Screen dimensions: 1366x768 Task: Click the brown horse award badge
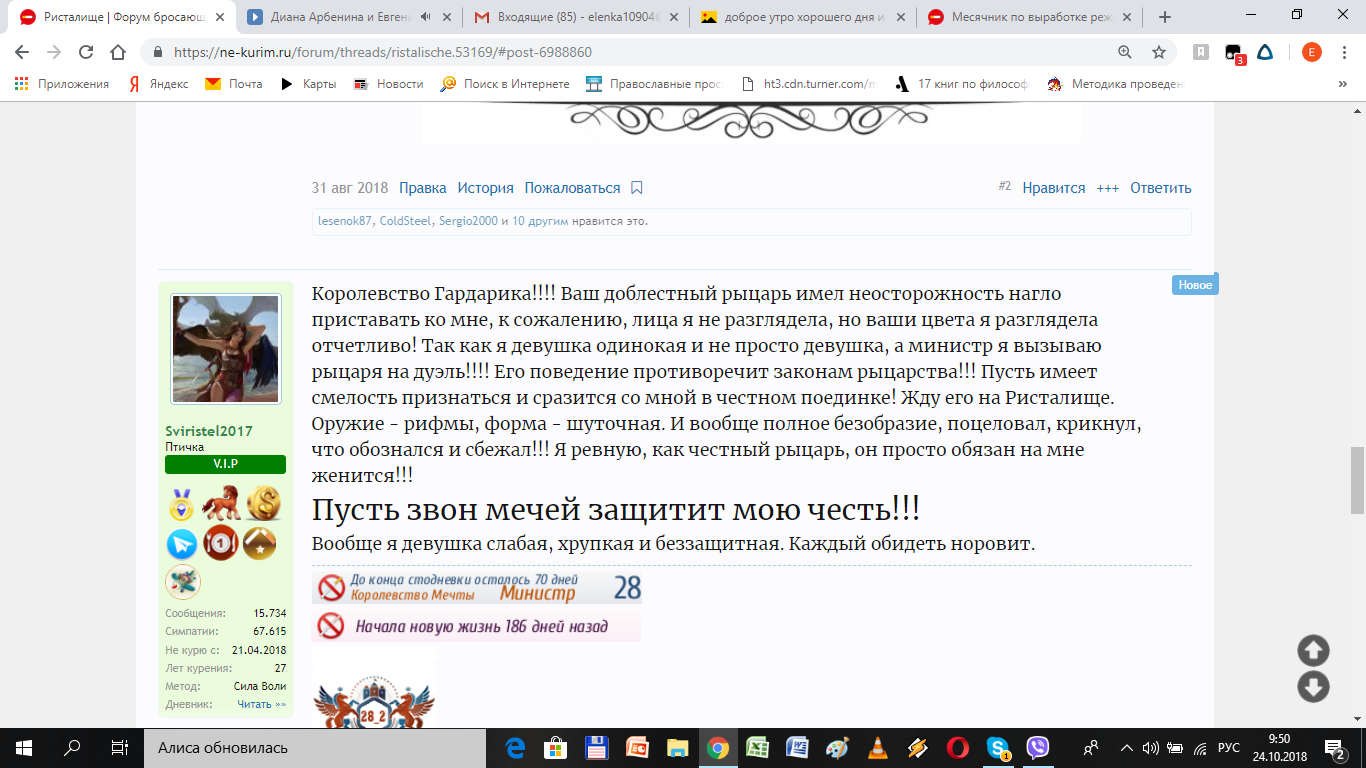pyautogui.click(x=221, y=504)
